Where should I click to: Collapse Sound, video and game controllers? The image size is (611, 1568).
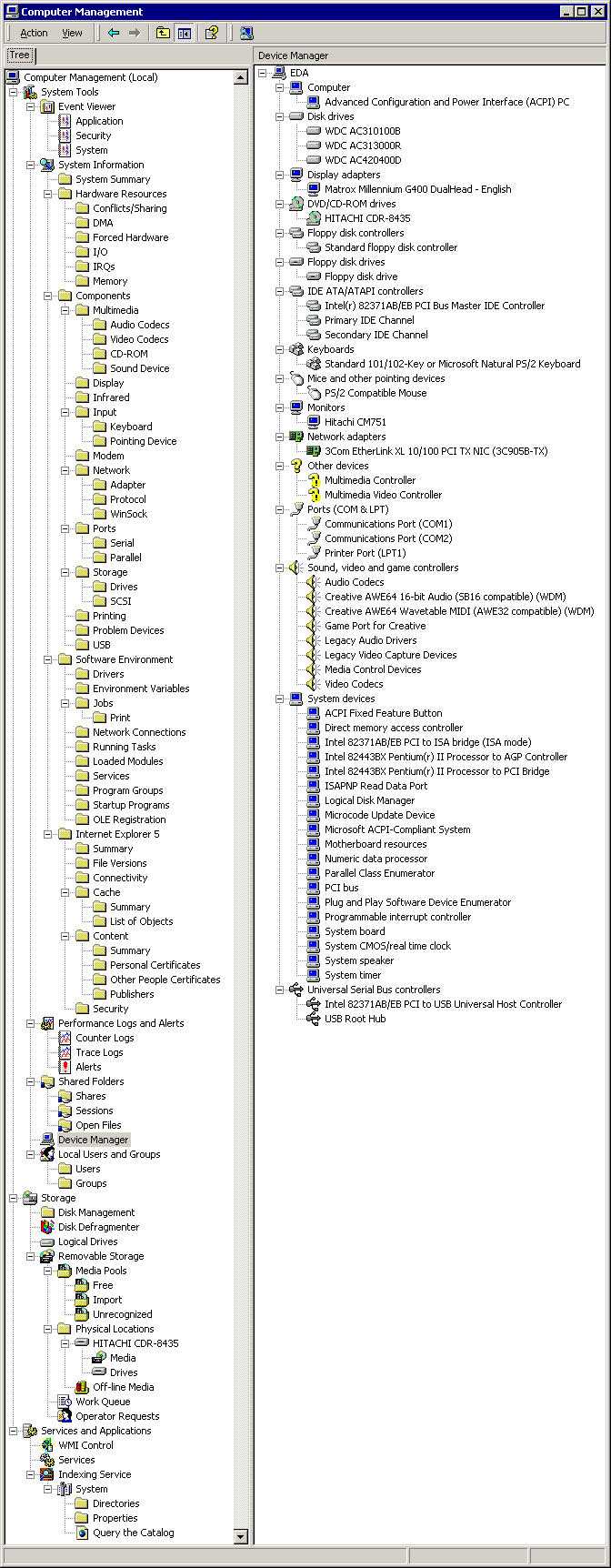280,568
